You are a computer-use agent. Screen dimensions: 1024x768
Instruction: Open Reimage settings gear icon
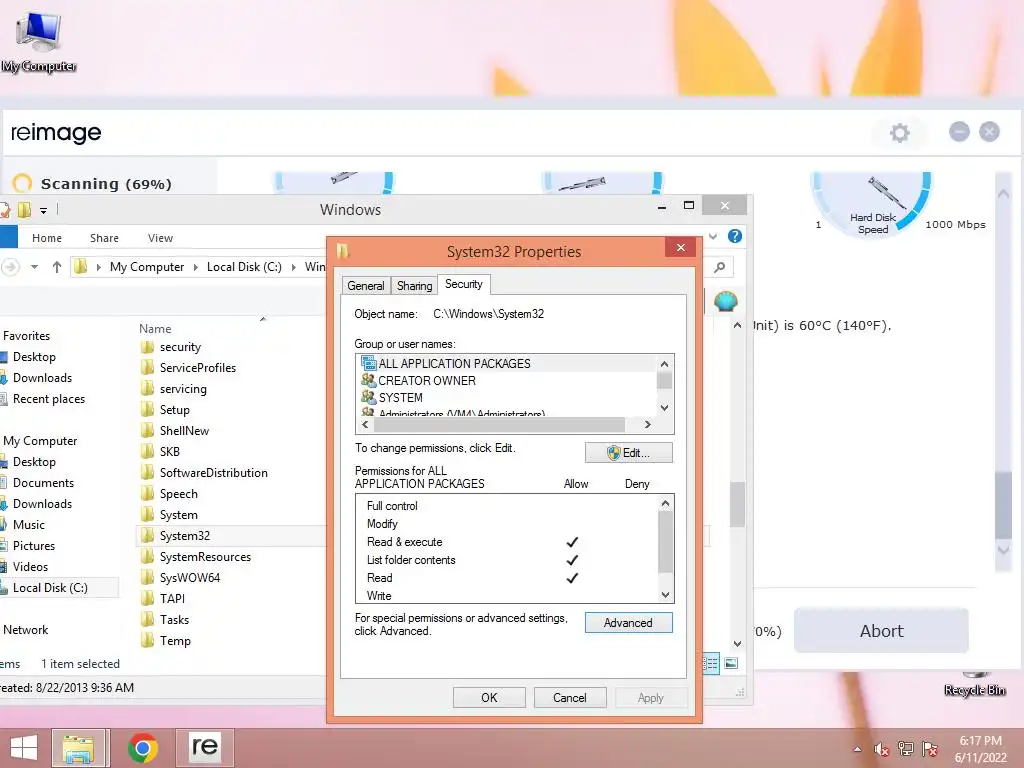point(899,133)
